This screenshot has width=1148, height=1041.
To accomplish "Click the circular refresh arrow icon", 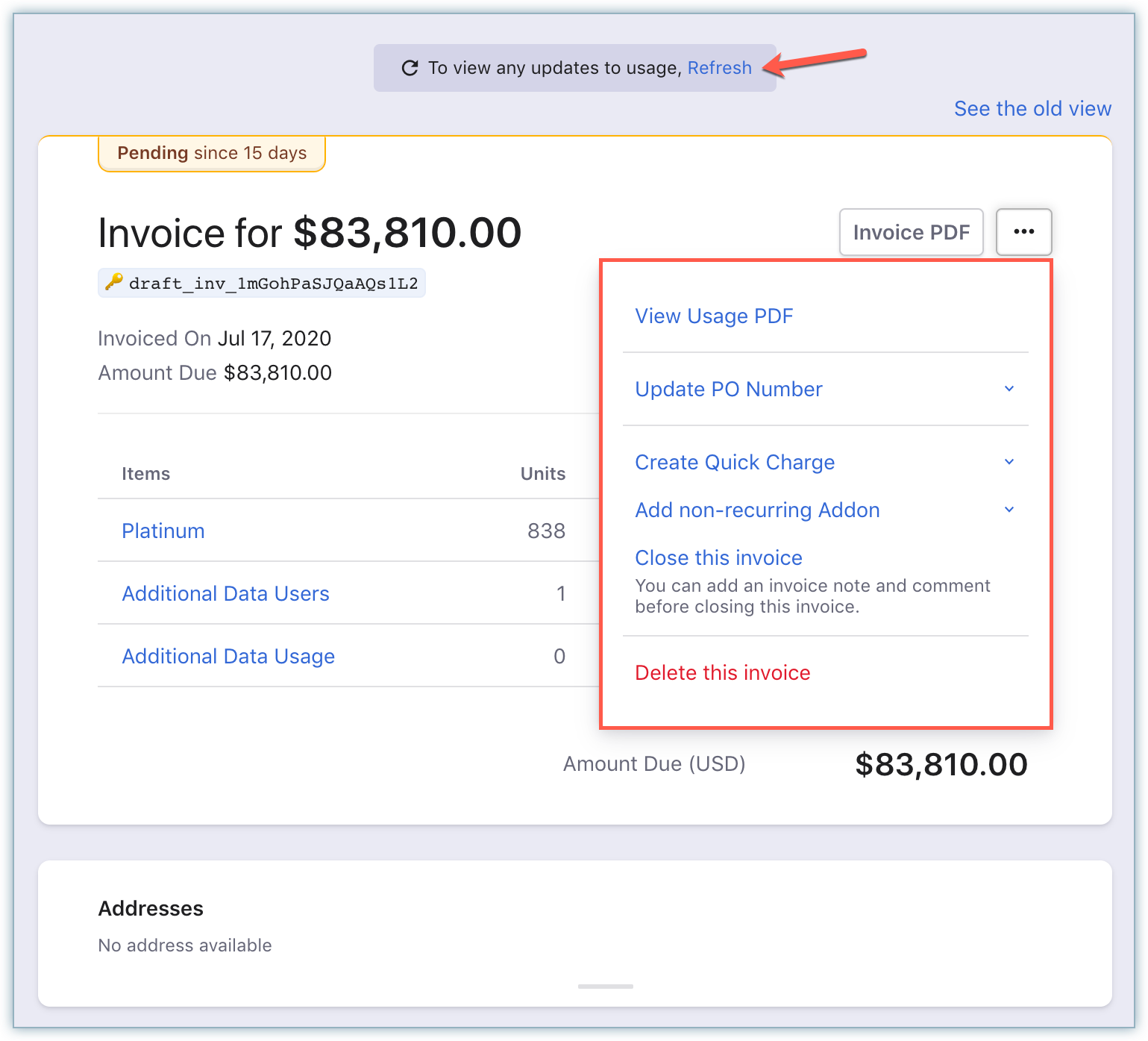I will (x=410, y=68).
